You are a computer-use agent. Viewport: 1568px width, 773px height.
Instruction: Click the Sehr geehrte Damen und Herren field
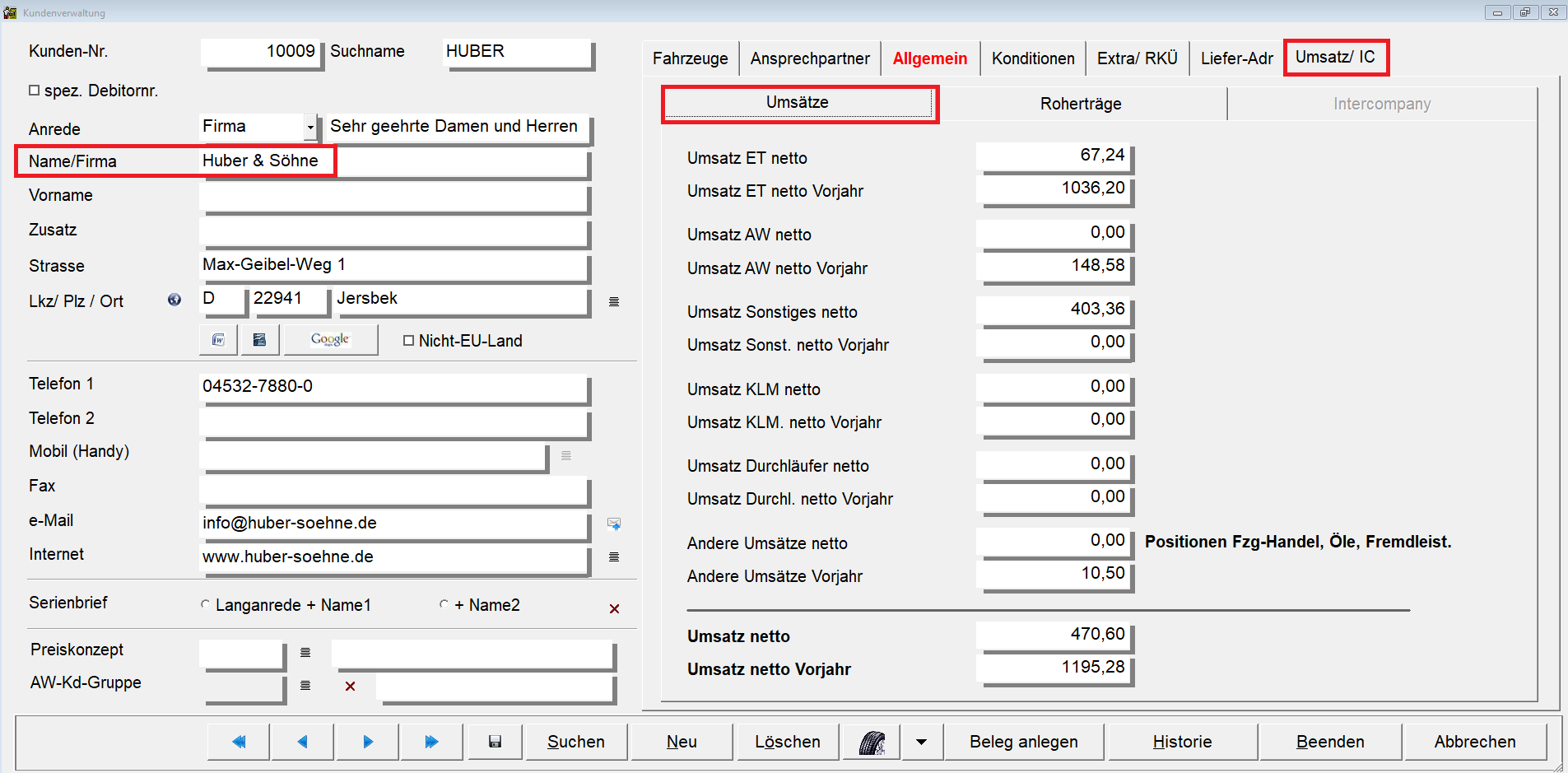click(458, 127)
